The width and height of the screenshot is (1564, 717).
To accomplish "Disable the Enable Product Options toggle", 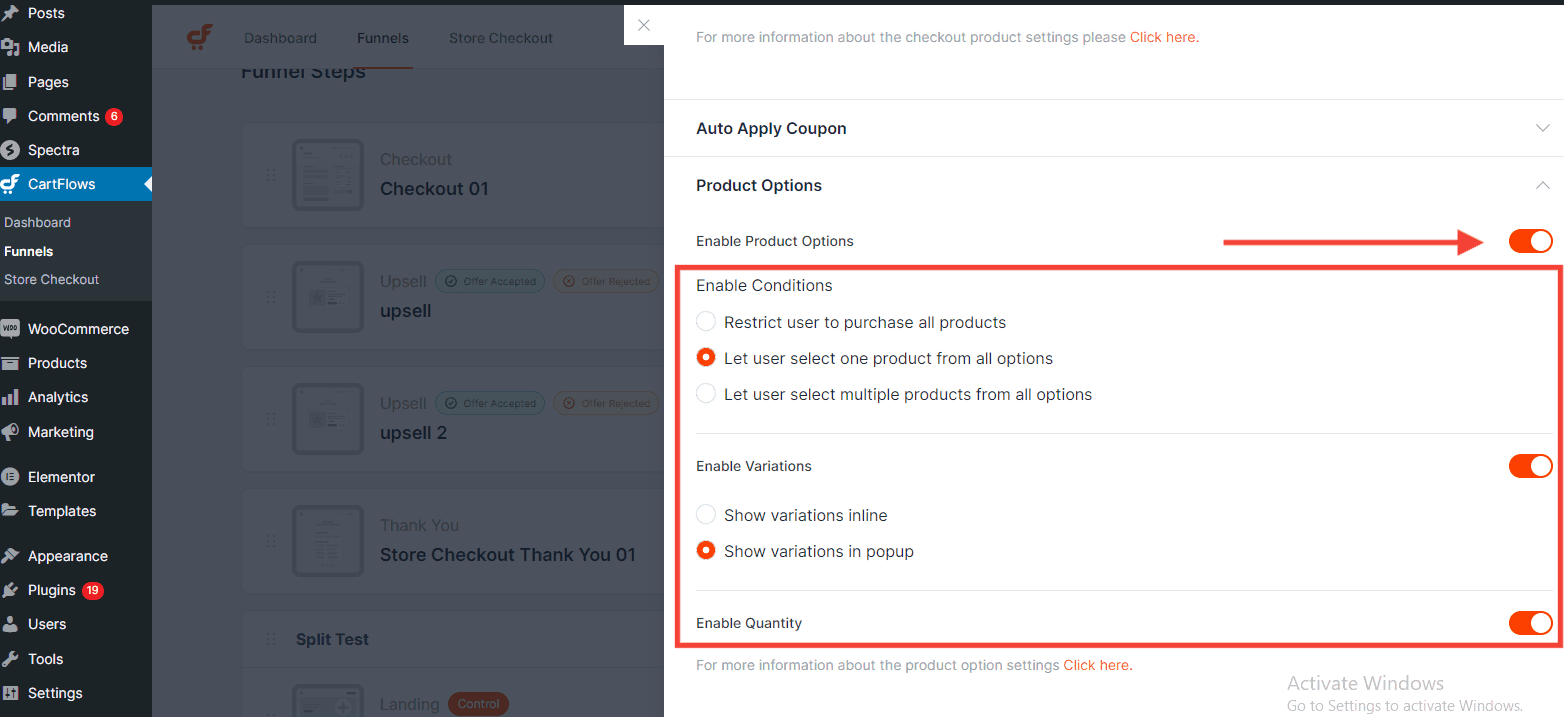I will [x=1530, y=241].
